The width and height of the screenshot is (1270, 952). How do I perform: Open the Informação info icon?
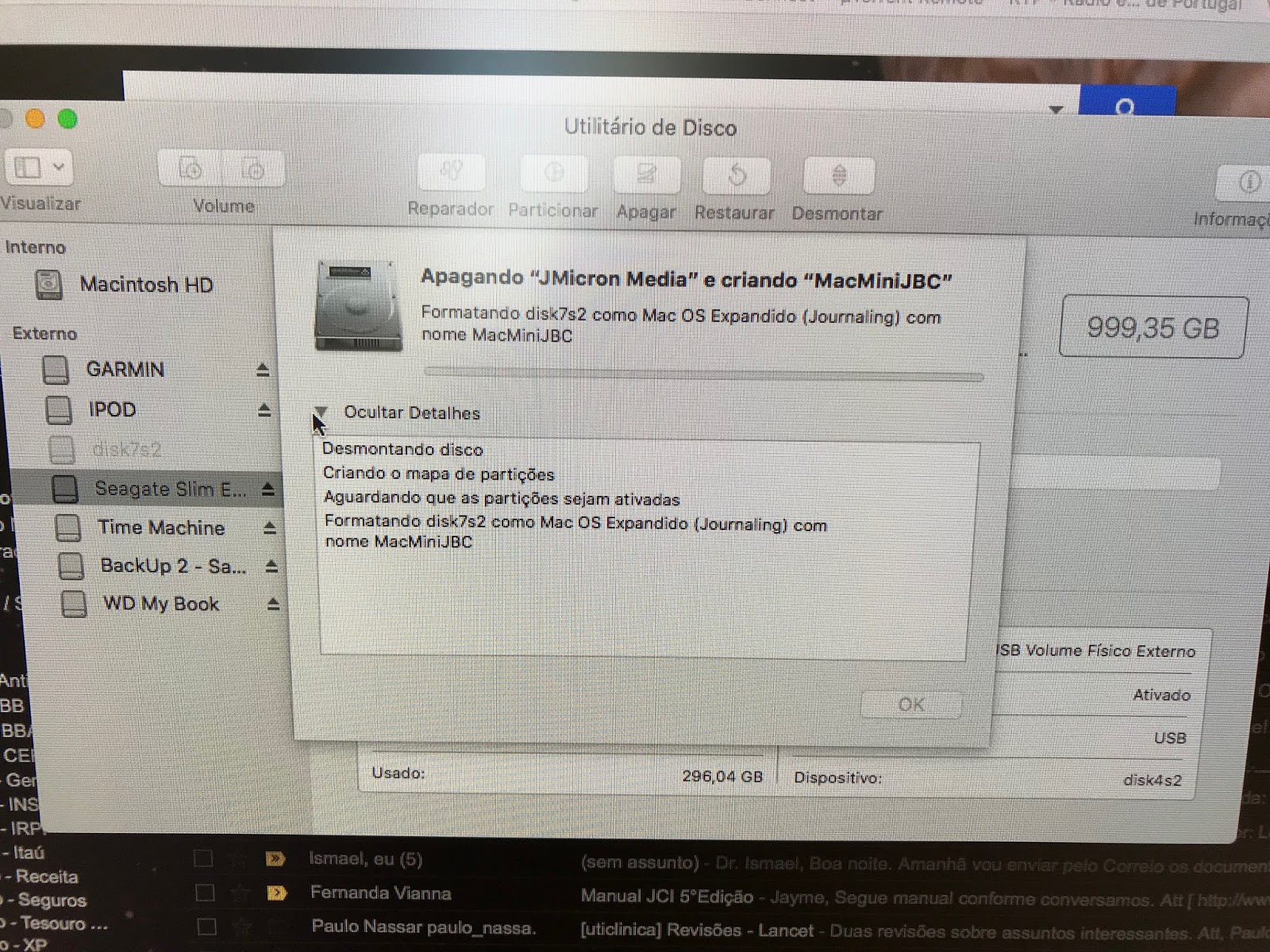(x=1248, y=183)
